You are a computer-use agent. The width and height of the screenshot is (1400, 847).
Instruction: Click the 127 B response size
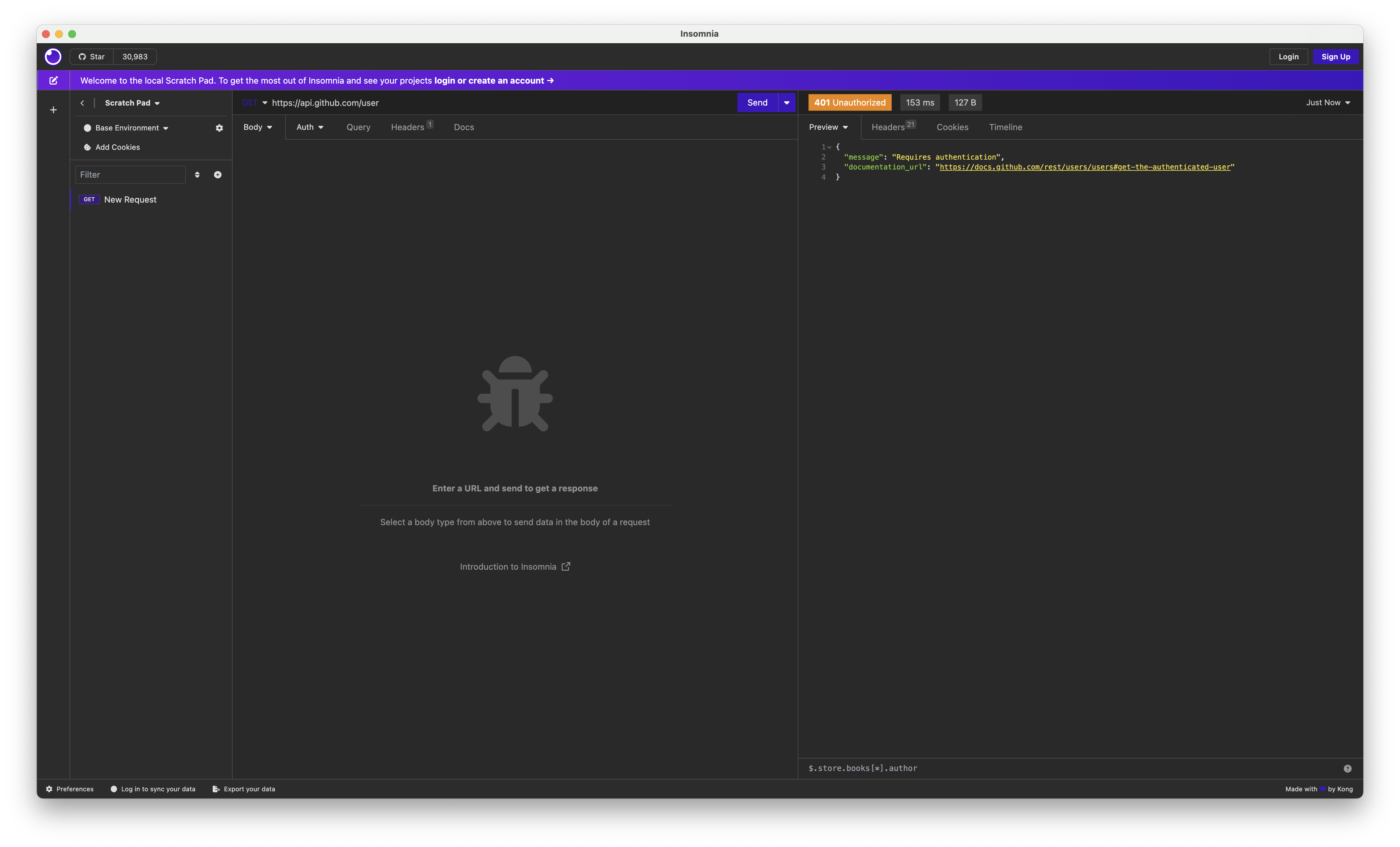(965, 102)
